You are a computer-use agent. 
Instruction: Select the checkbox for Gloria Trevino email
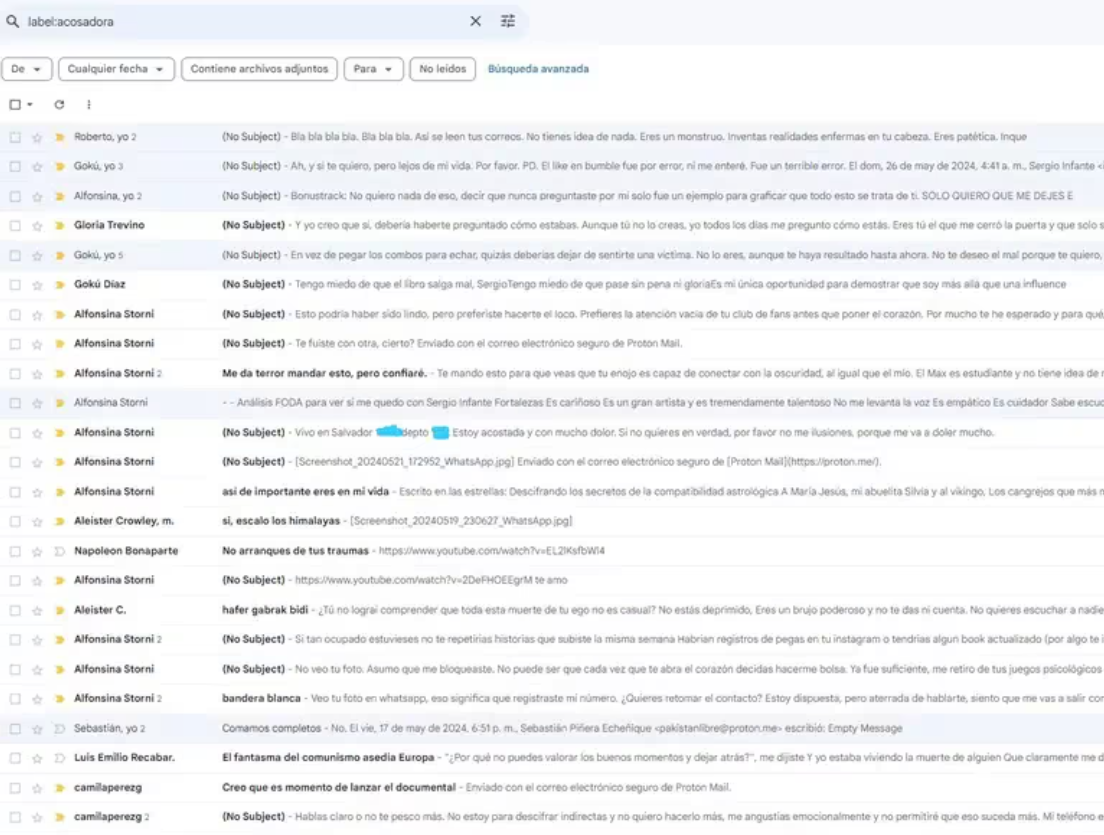click(x=15, y=226)
